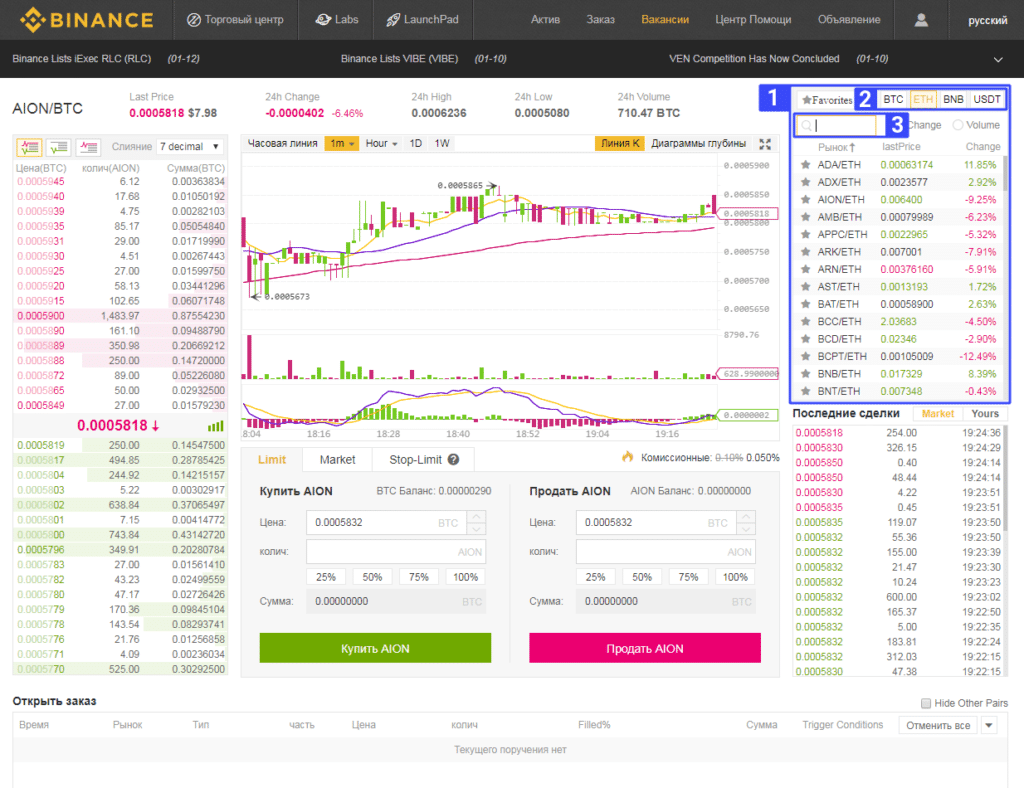Select 1W chart interval
This screenshot has width=1024, height=788.
tap(442, 144)
